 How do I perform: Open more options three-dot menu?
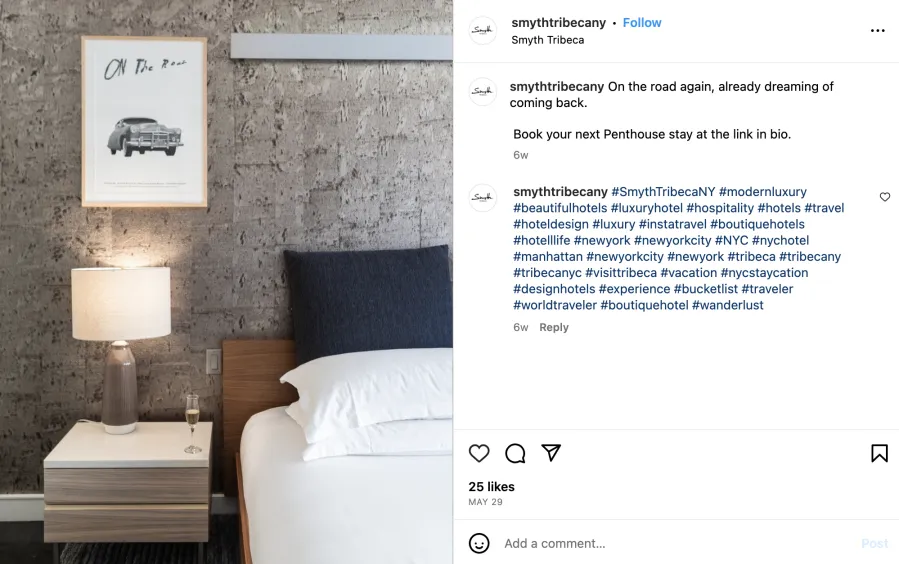[877, 31]
